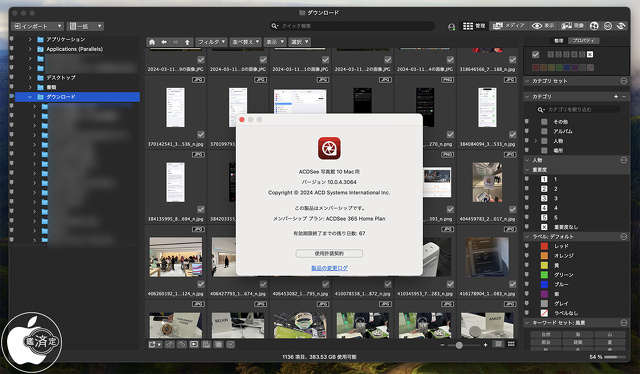Screen dimensions: 640x374
Task: Toggle the 人物 category checkbox
Action: [x=544, y=141]
